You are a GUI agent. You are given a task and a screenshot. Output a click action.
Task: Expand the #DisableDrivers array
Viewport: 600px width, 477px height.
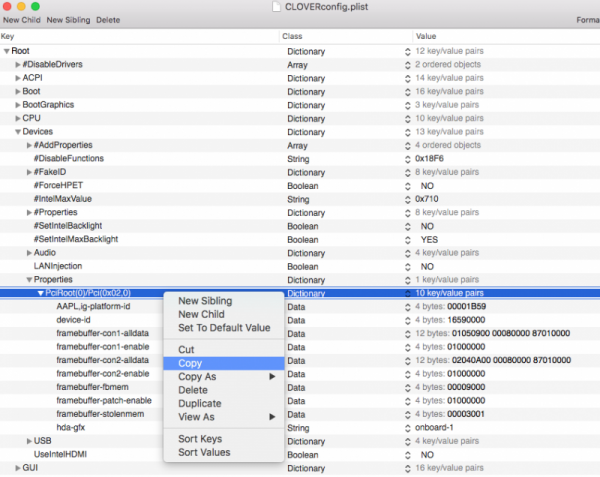18,65
